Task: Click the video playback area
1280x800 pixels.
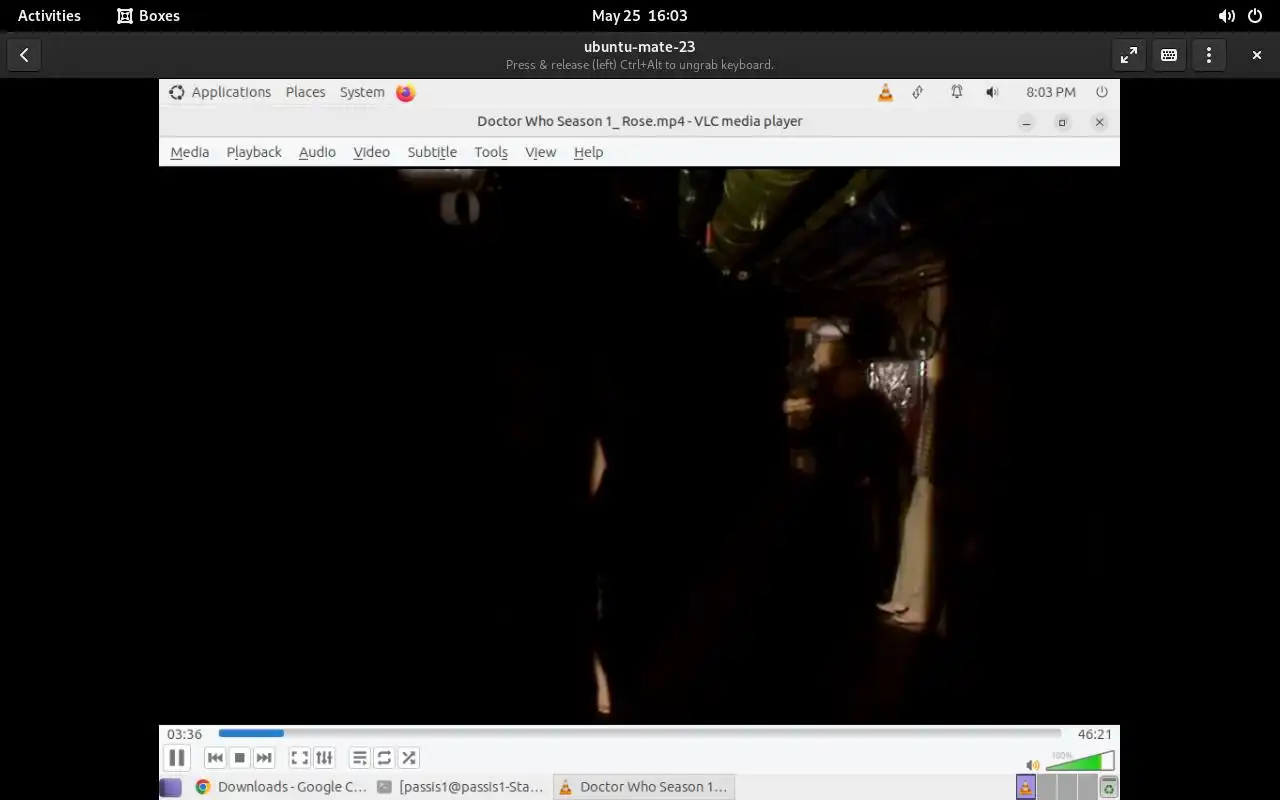Action: 639,445
